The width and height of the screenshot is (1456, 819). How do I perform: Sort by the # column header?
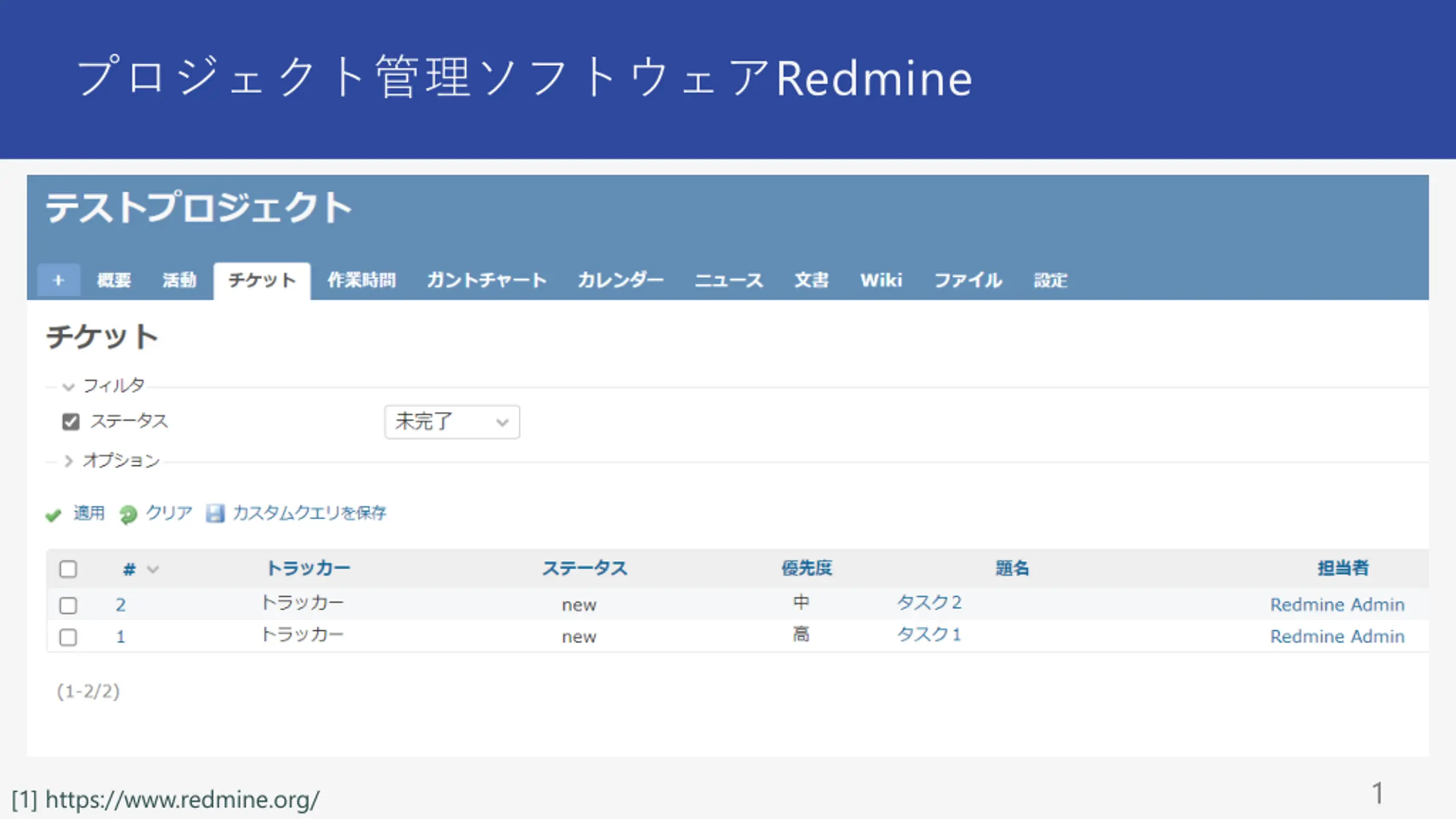[130, 569]
